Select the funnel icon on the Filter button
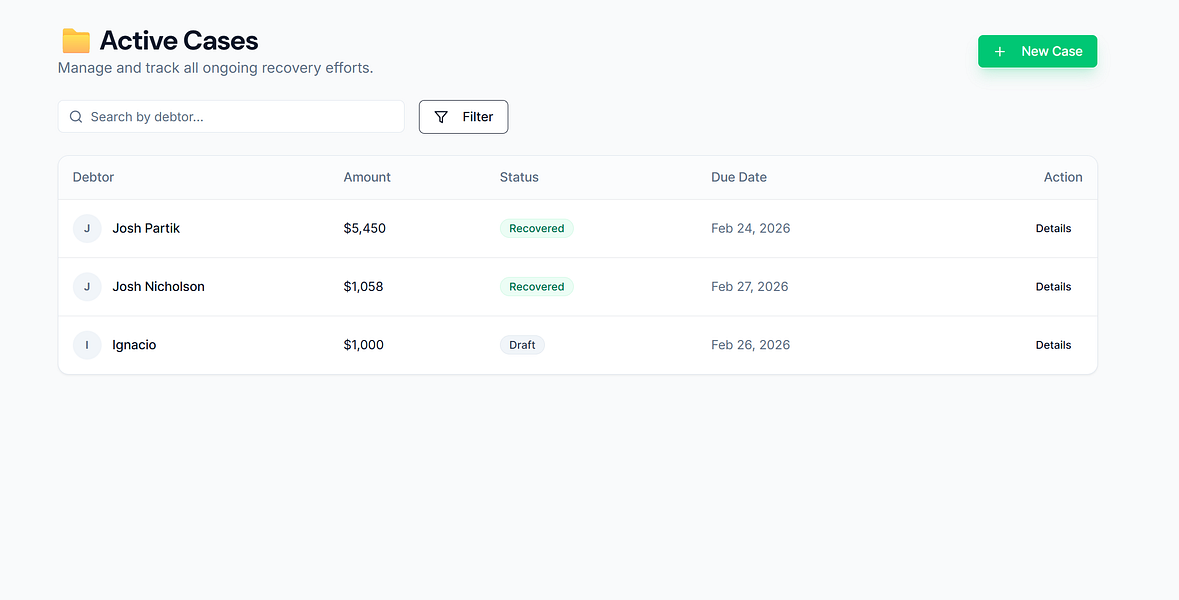 441,117
